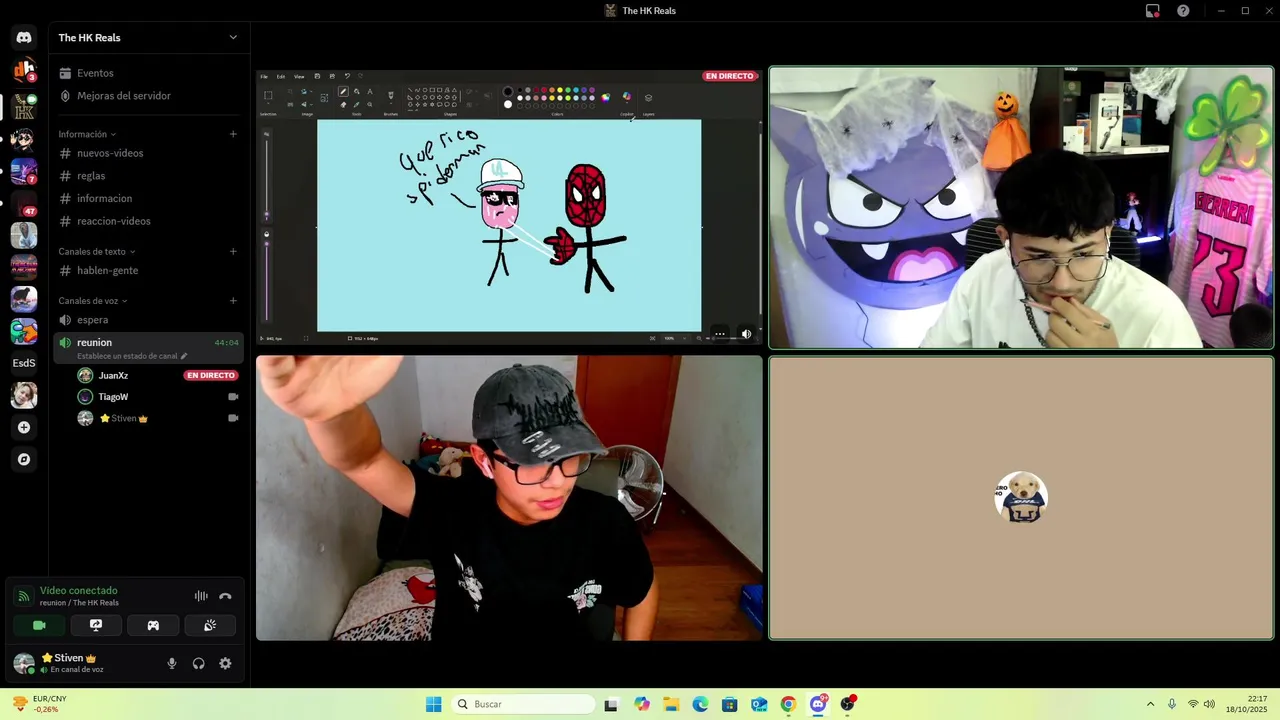Screen dimensions: 1280x720
Task: Open the Discover servers compass icon
Action: (24, 459)
